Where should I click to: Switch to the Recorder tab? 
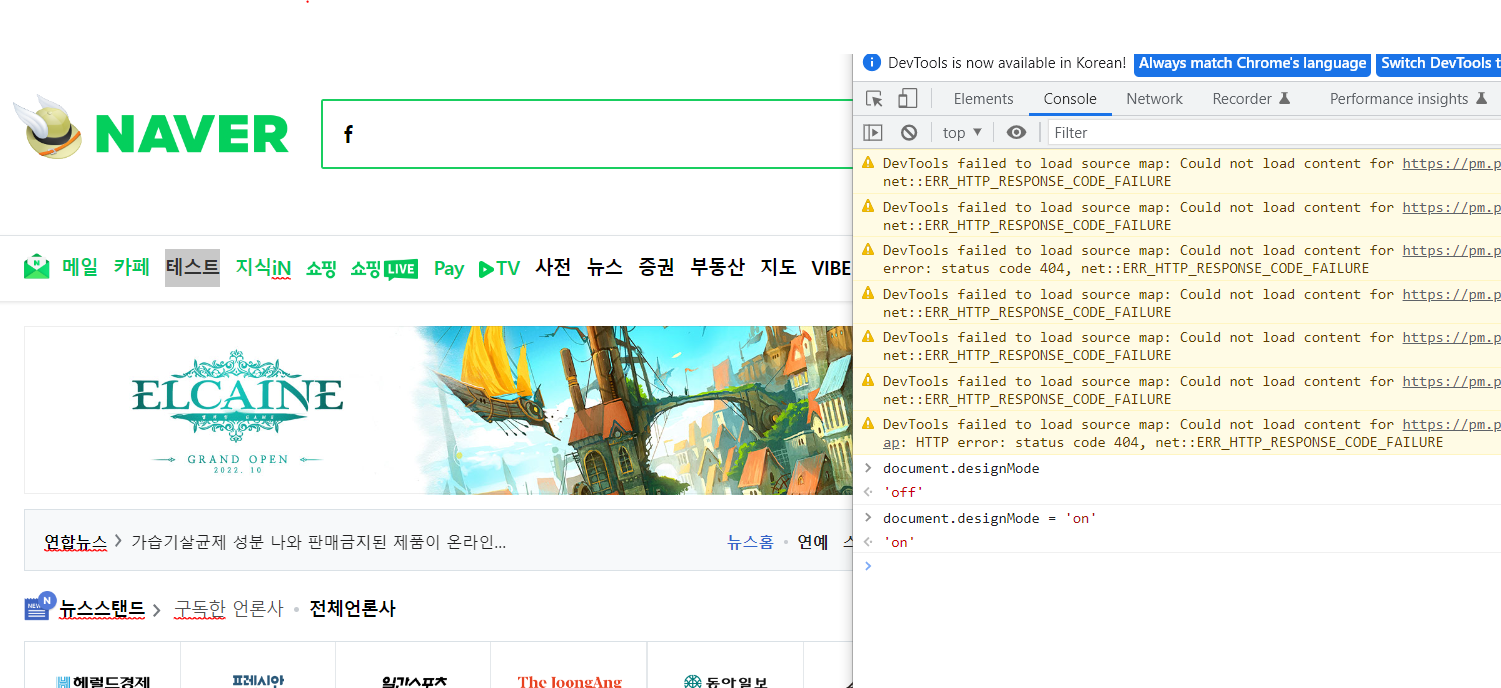tap(1251, 99)
